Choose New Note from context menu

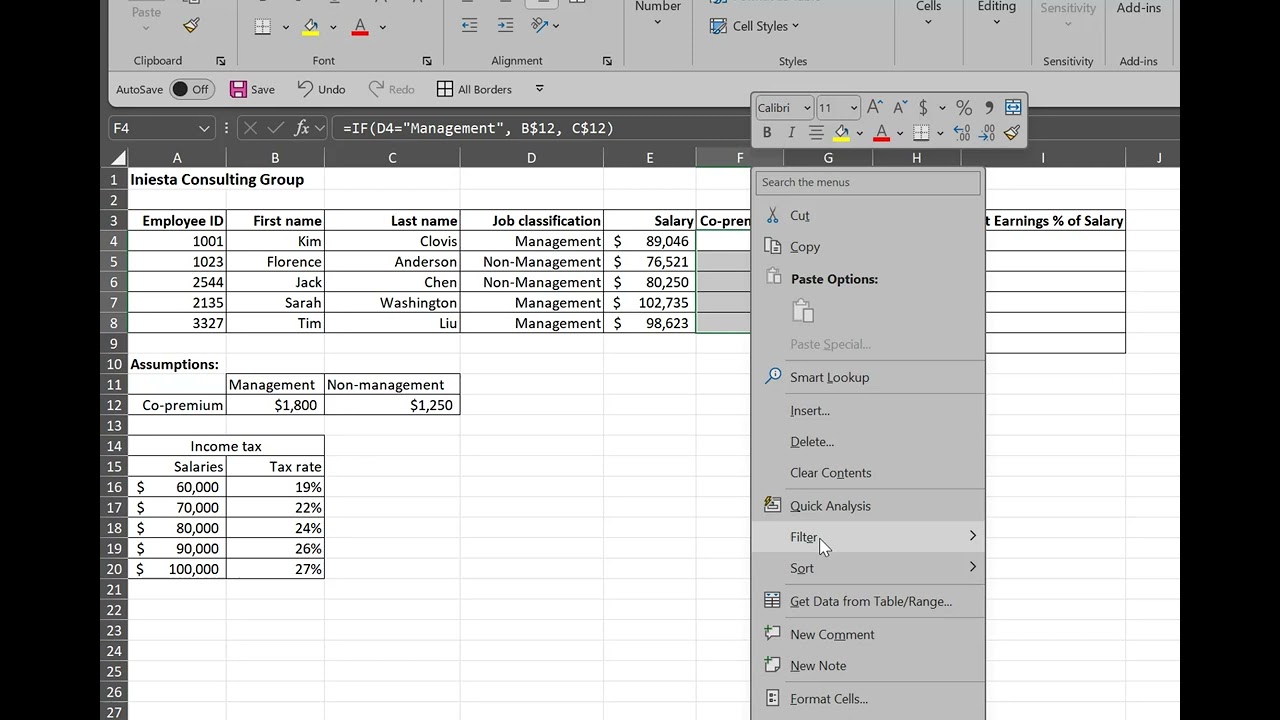[x=868, y=665]
